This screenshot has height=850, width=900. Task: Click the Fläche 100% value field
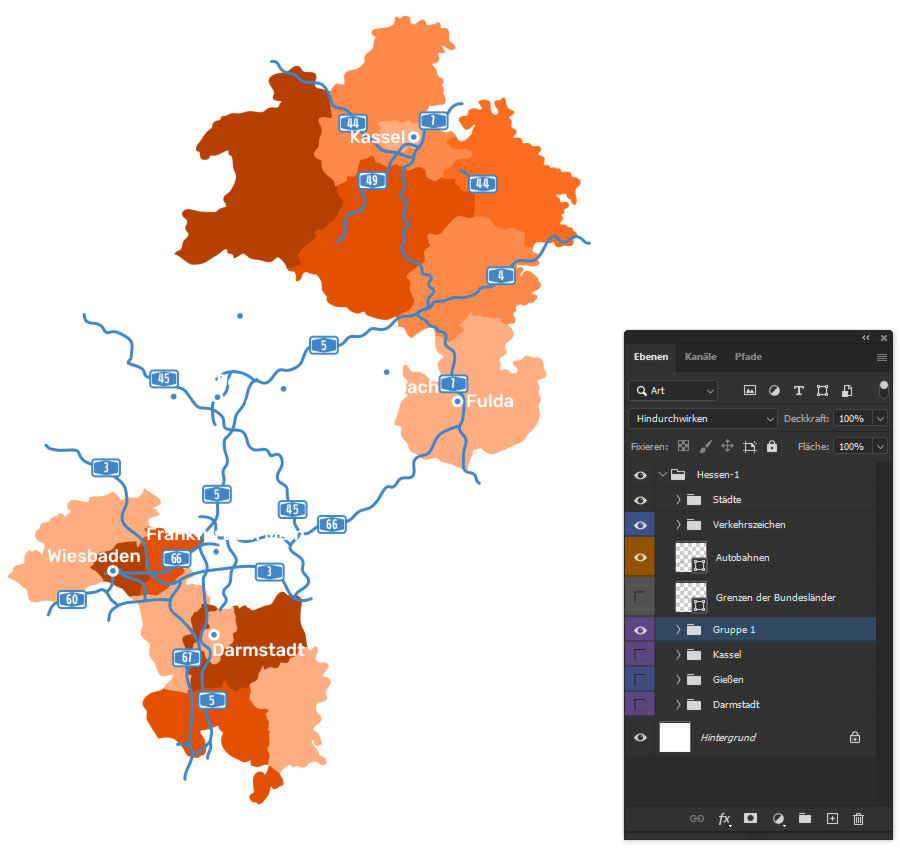tap(853, 446)
